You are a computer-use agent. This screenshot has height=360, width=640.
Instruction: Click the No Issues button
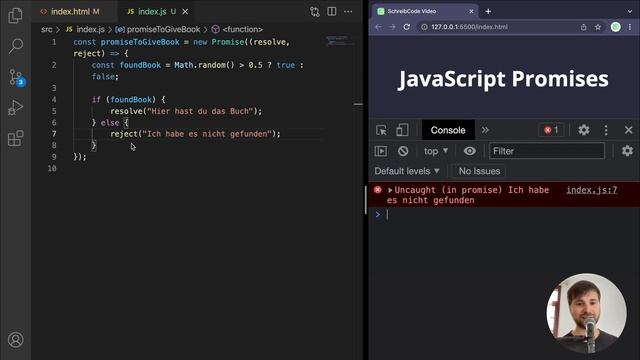click(479, 171)
